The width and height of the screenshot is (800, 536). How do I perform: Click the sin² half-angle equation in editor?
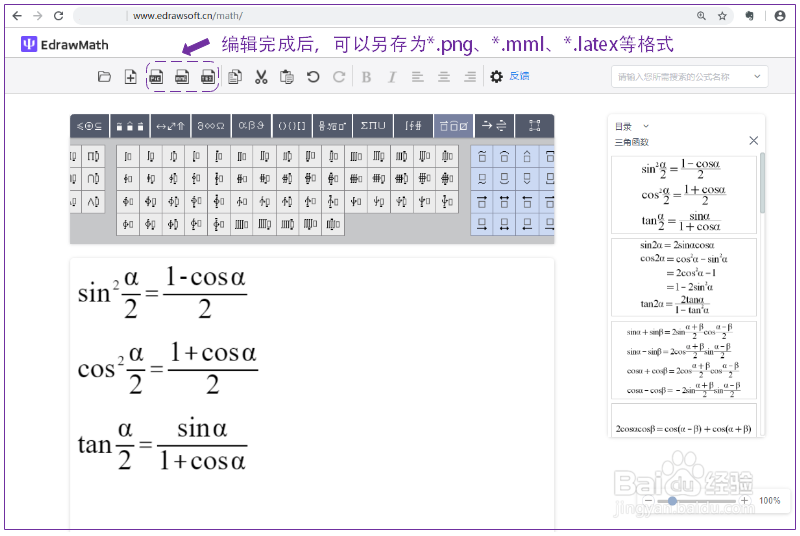tap(162, 294)
